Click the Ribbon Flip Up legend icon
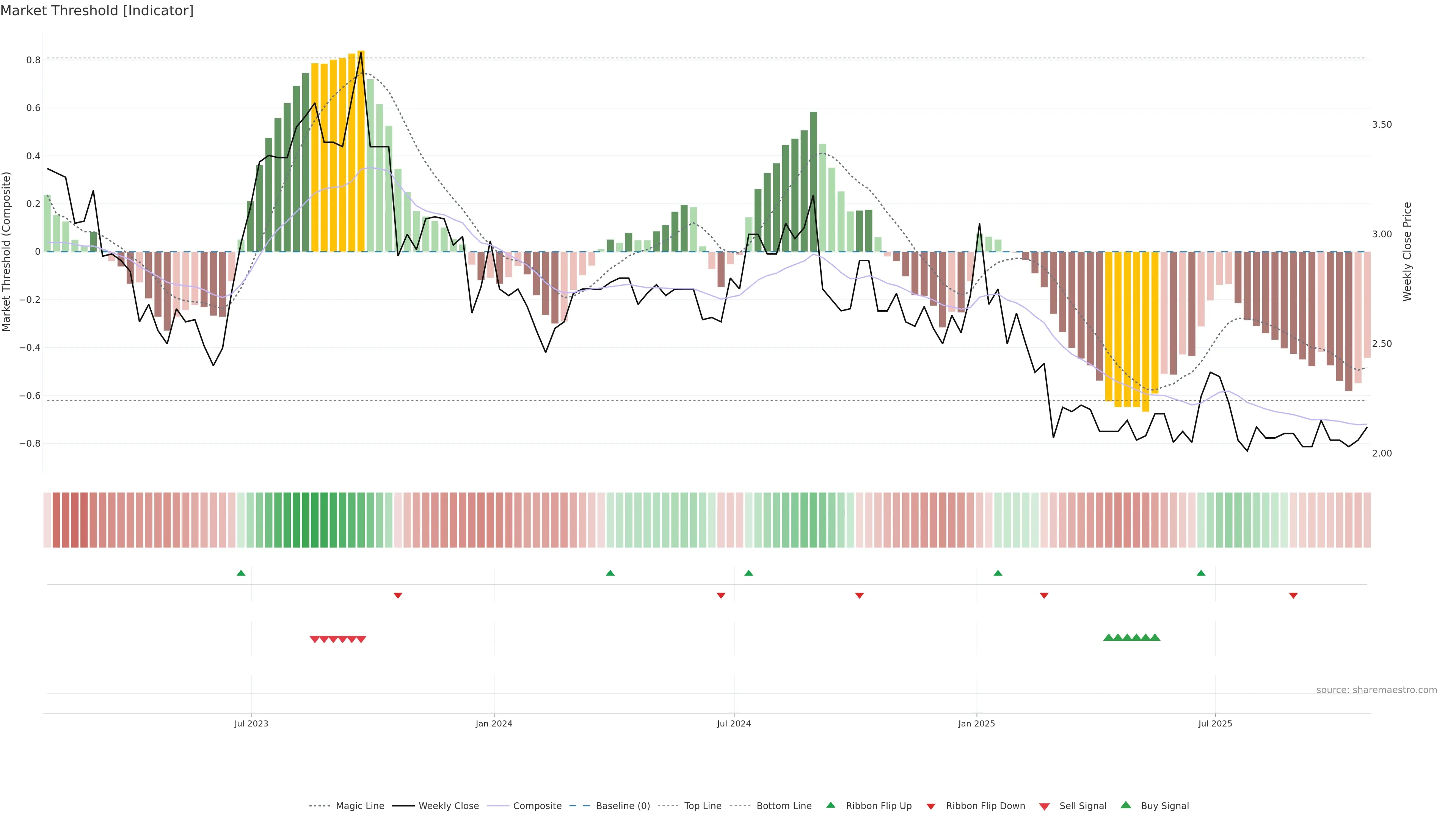The image size is (1456, 819). [830, 805]
